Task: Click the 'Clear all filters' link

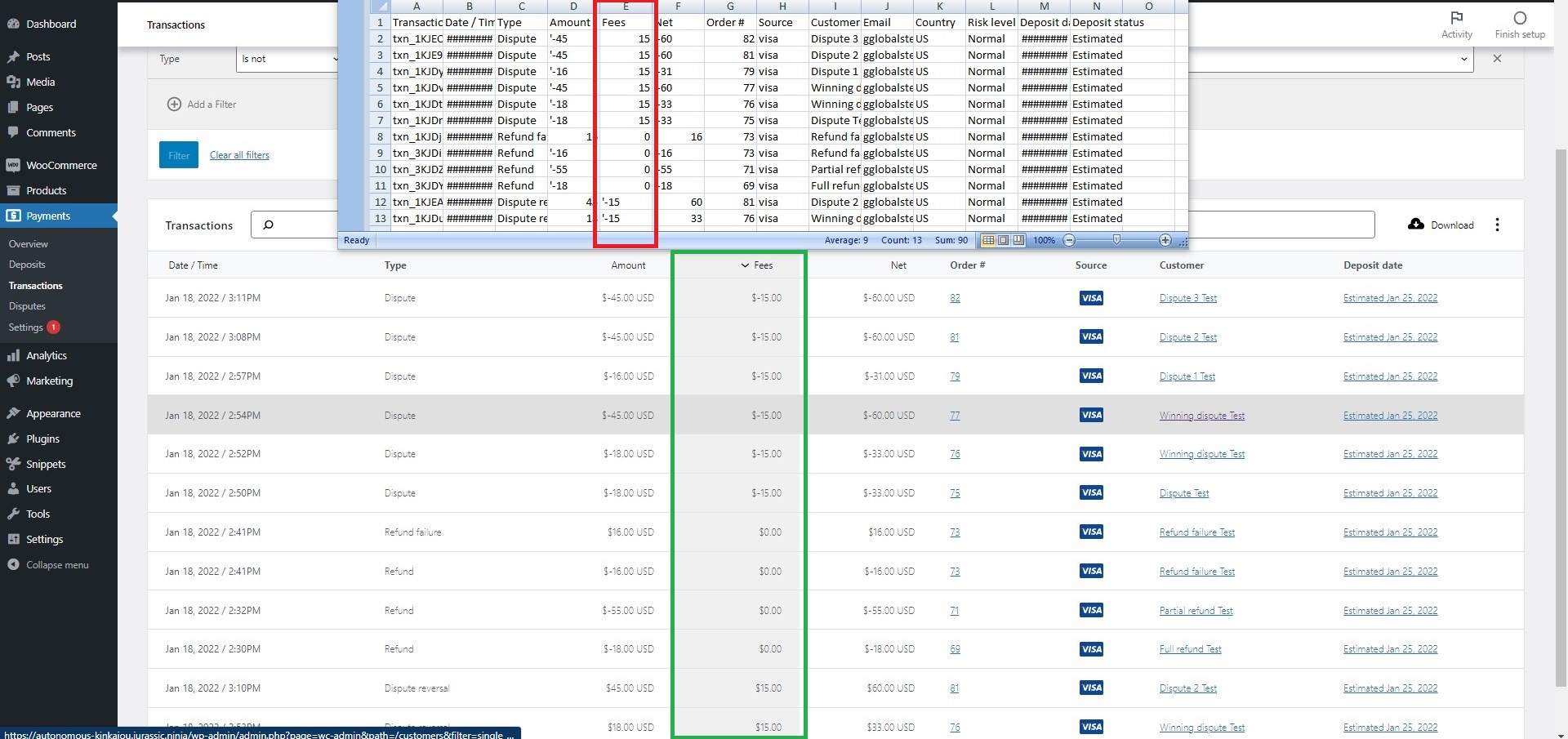Action: click(239, 154)
